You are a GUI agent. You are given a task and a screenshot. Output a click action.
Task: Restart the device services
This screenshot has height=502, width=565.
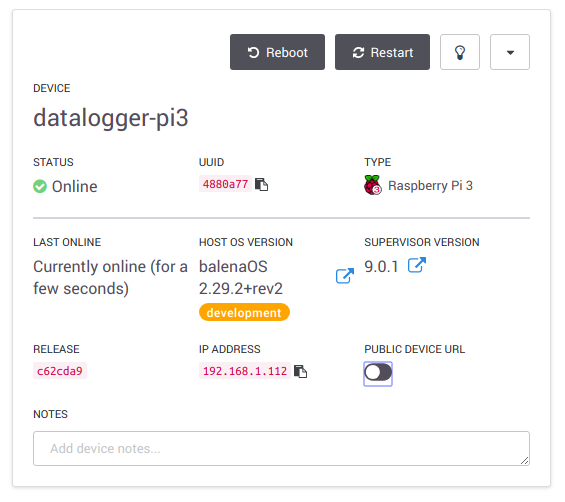coord(382,52)
